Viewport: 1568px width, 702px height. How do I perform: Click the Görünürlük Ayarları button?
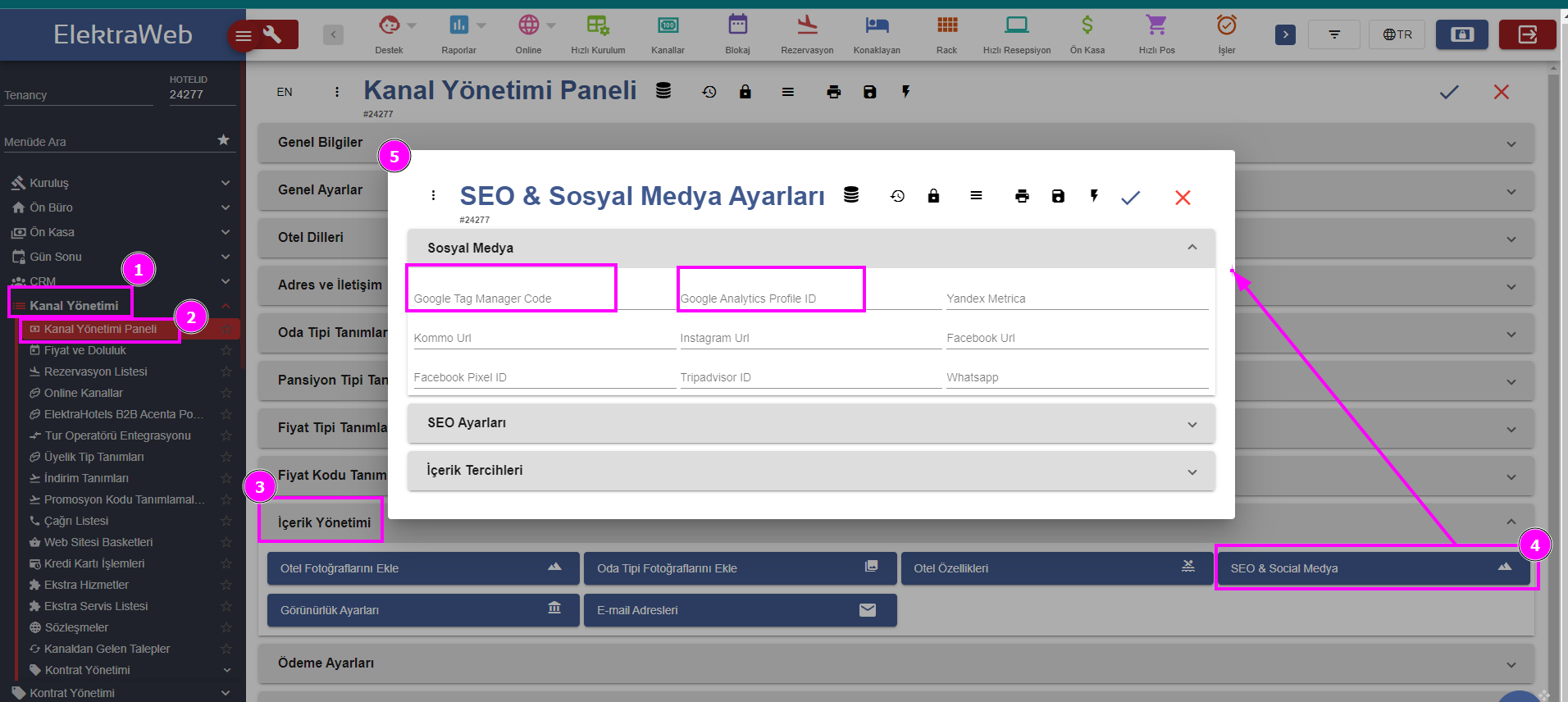(x=423, y=610)
